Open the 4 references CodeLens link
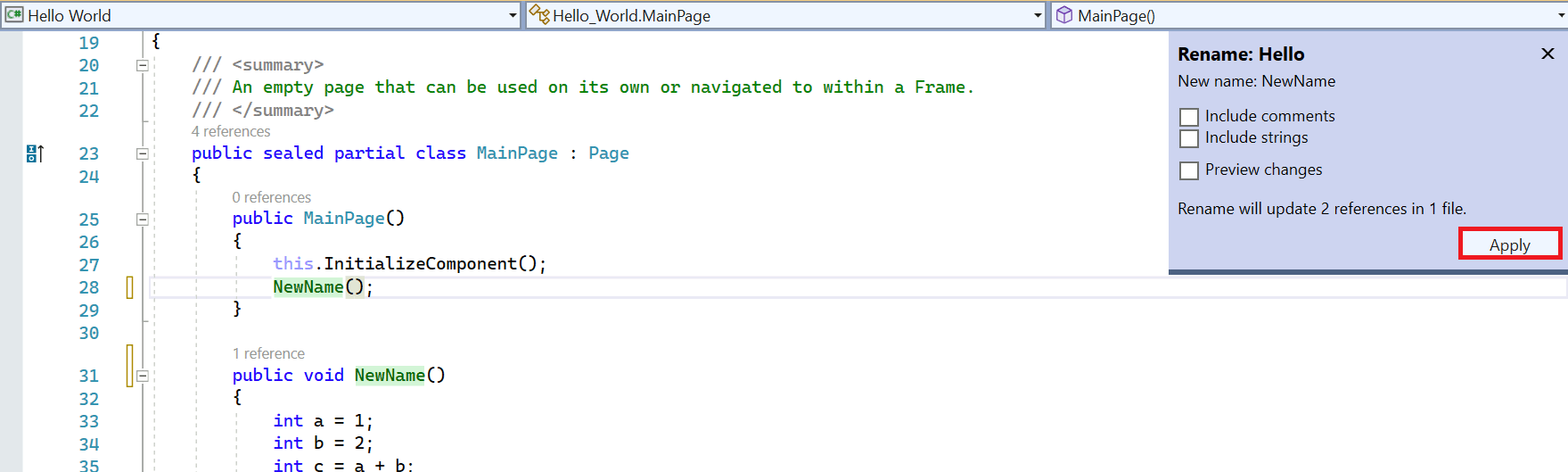This screenshot has width=1568, height=472. pos(231,131)
